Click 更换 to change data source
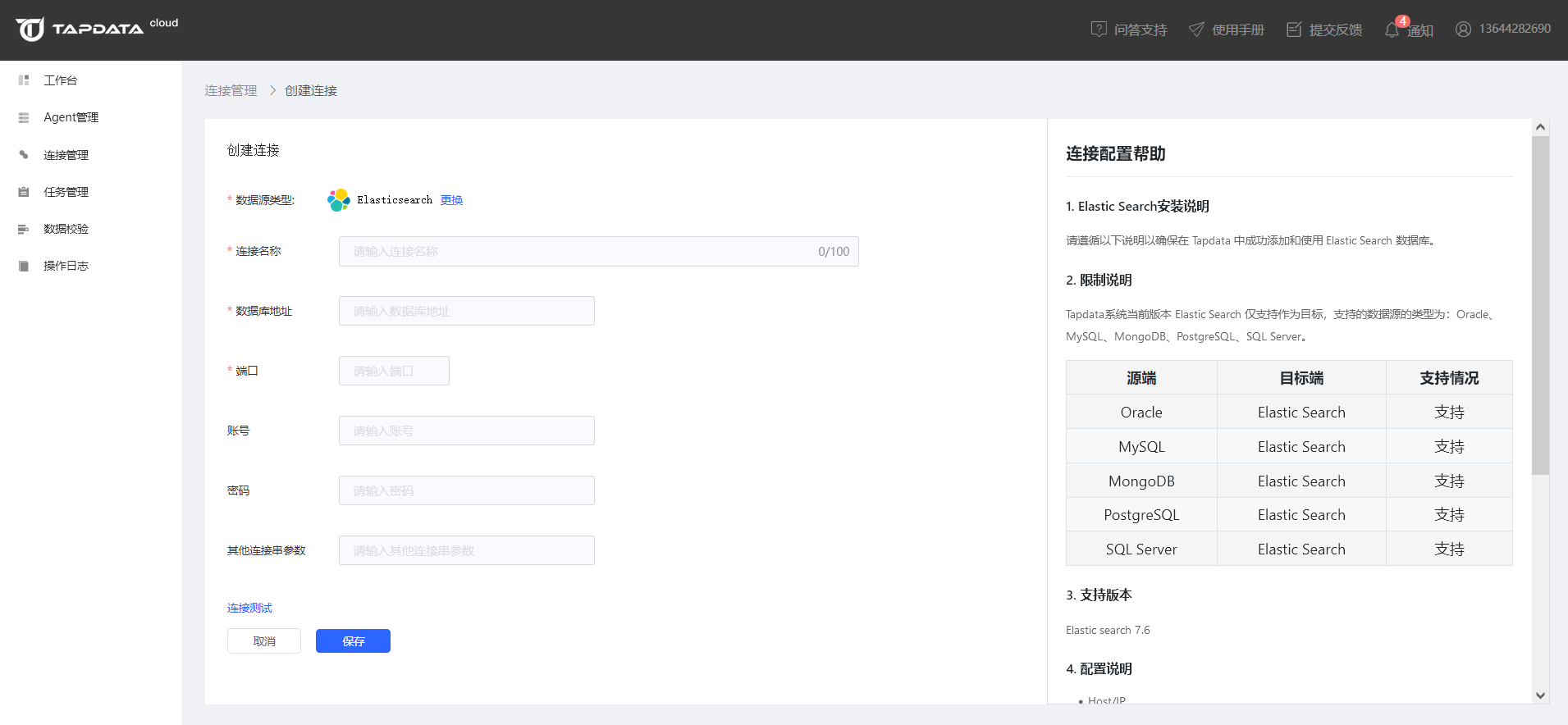This screenshot has width=1568, height=725. [x=451, y=200]
